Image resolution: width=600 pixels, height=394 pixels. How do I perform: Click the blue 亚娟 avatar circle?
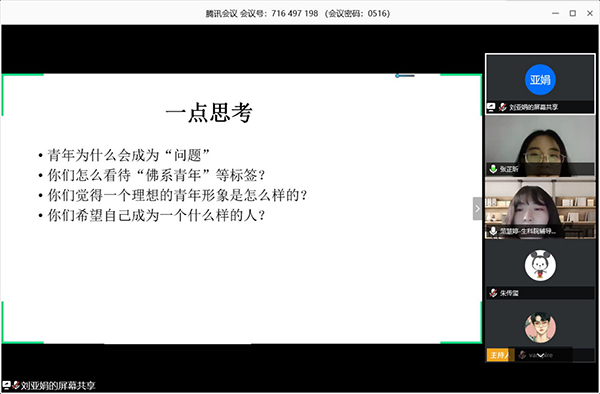540,80
